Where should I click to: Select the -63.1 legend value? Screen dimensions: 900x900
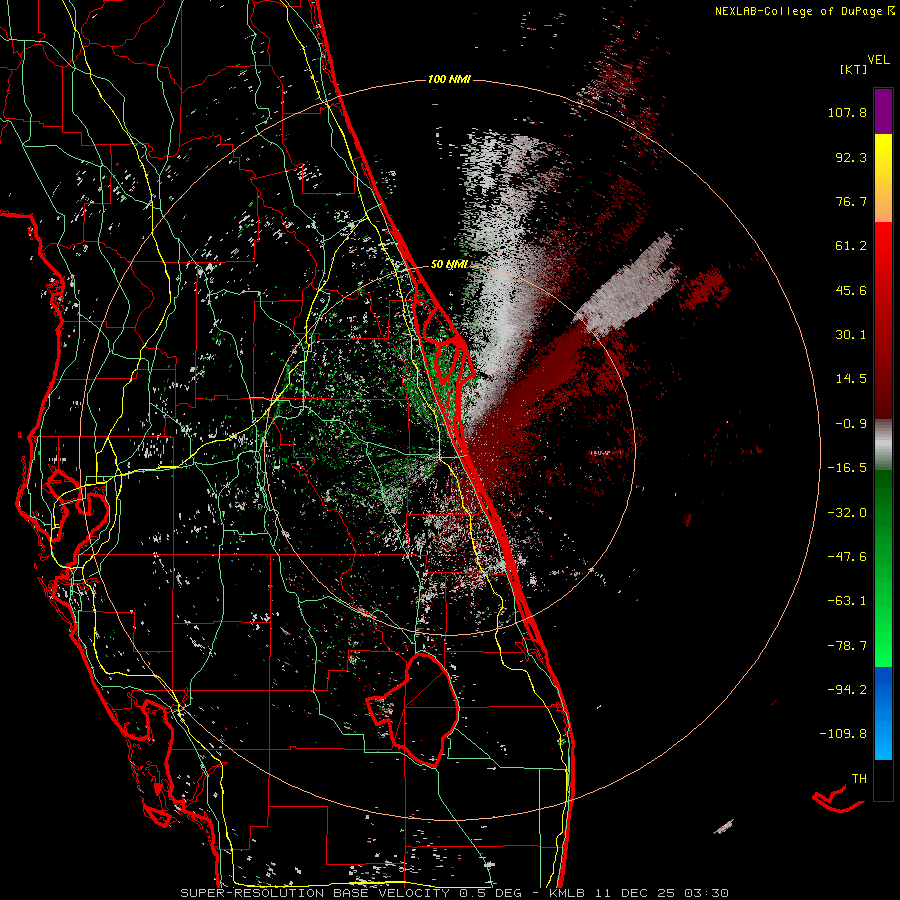tap(847, 601)
